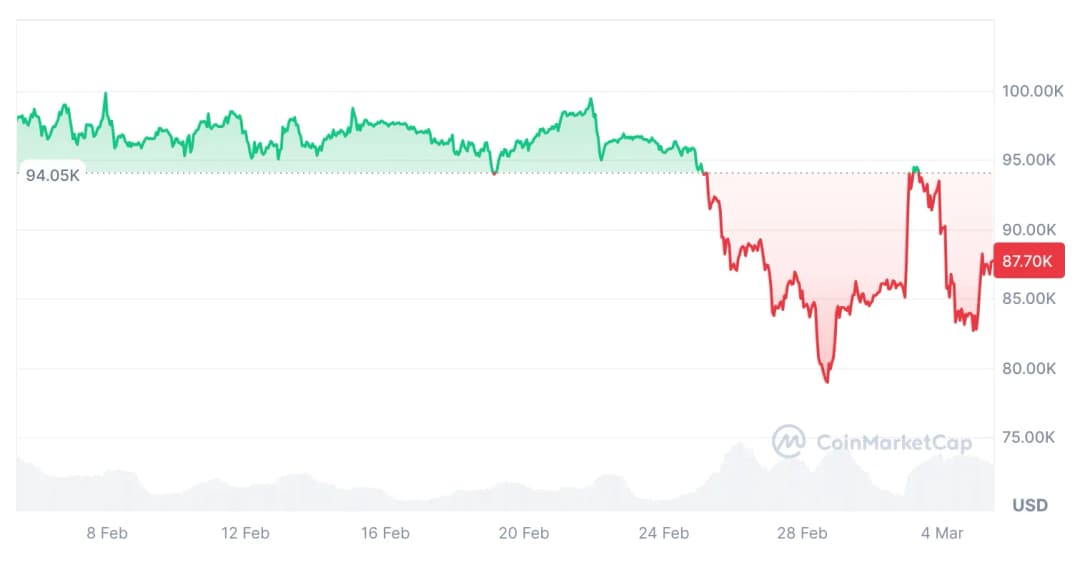Click the CoinMarketCap logo icon
This screenshot has height=565, width=1080.
point(788,441)
